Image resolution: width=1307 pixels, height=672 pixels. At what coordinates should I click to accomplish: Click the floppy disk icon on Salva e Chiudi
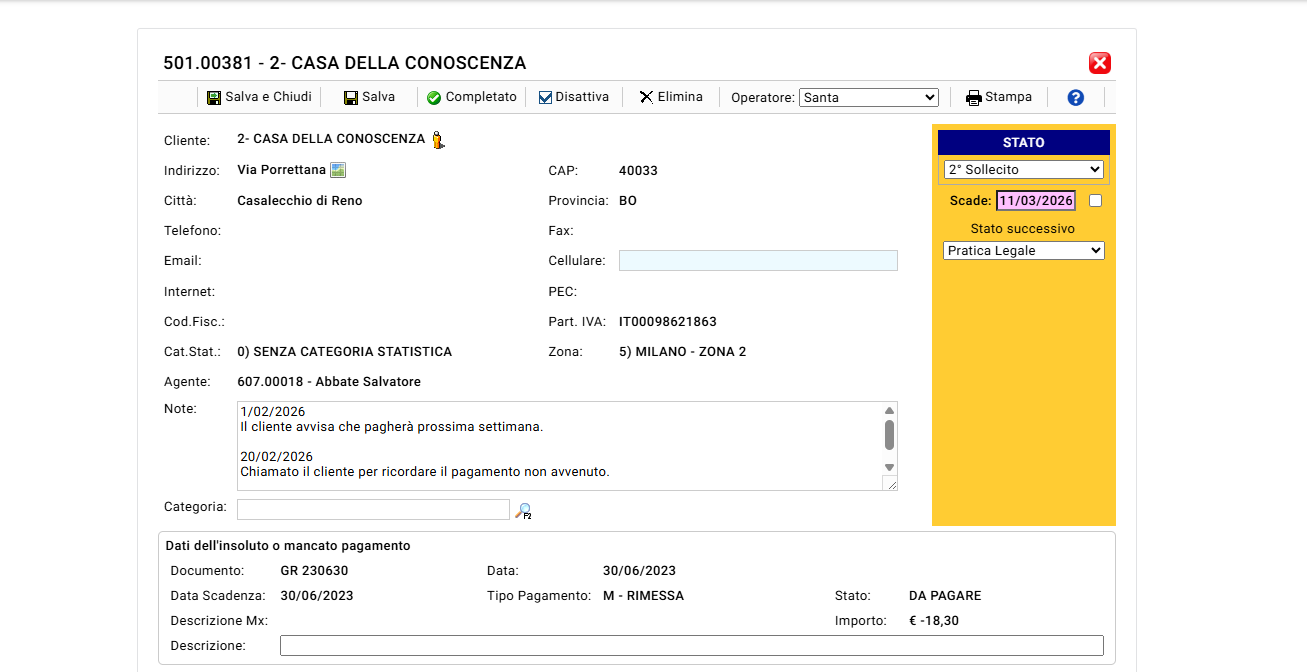214,96
